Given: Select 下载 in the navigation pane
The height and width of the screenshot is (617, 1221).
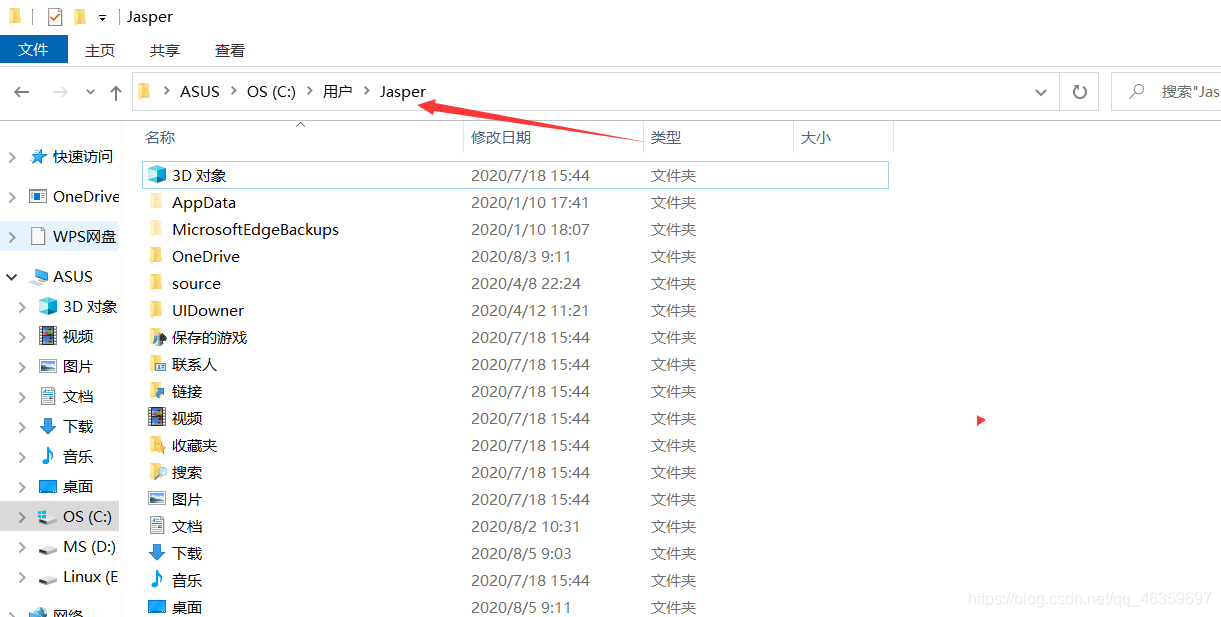Looking at the screenshot, I should point(78,427).
